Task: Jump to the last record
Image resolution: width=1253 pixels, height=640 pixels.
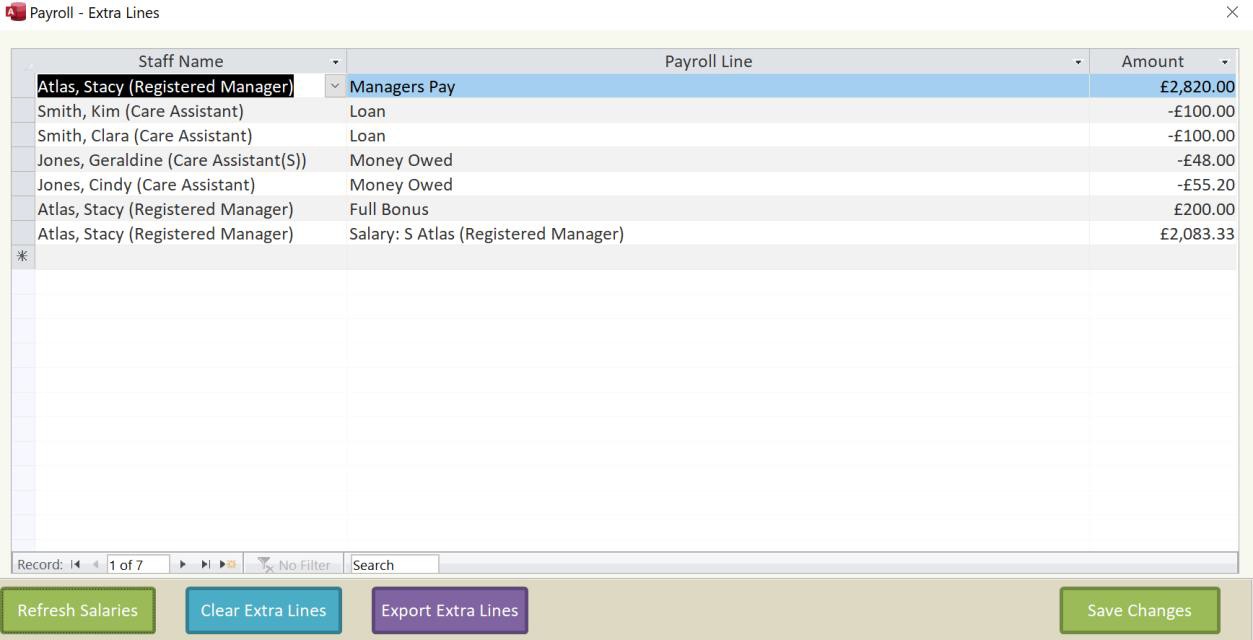Action: coord(206,565)
